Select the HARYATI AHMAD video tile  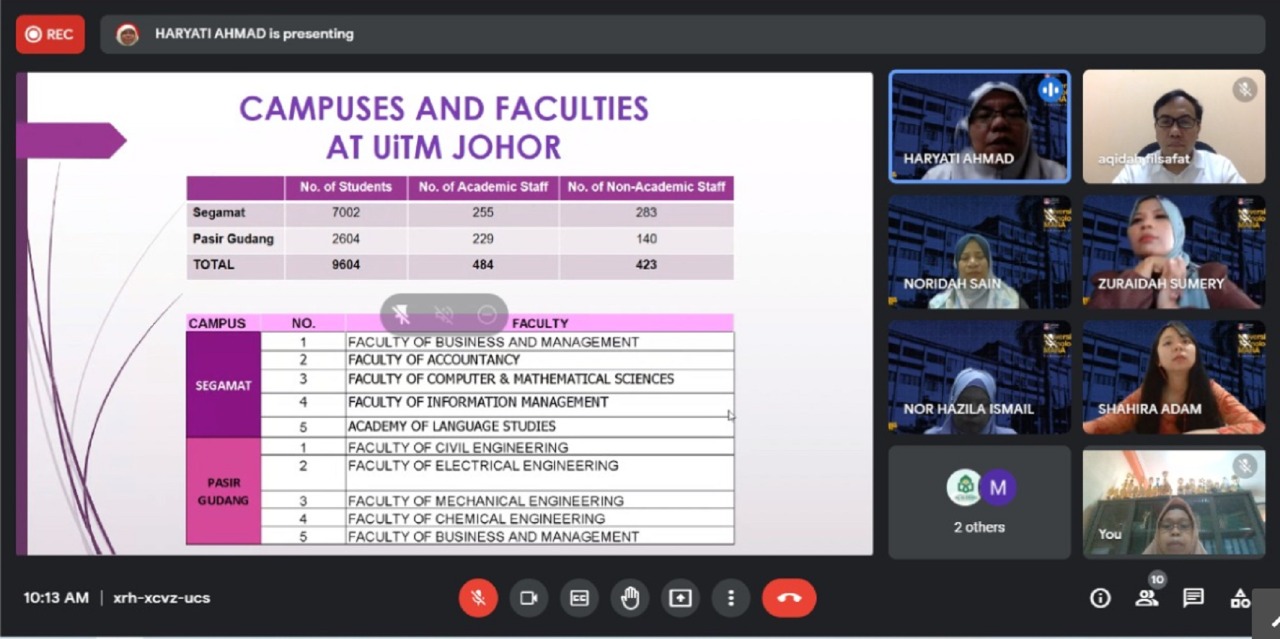979,127
